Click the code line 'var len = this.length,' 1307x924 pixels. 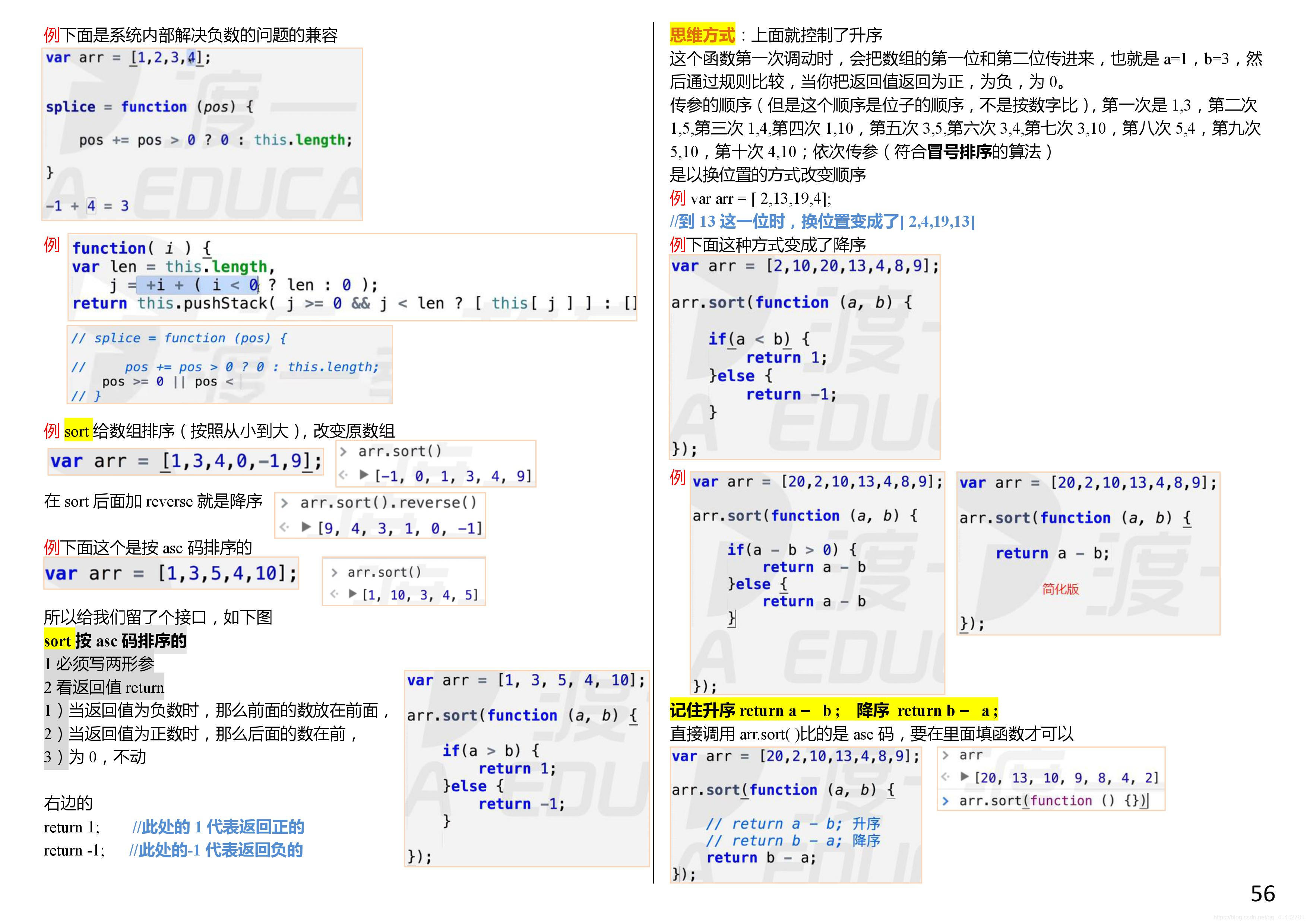coord(174,266)
